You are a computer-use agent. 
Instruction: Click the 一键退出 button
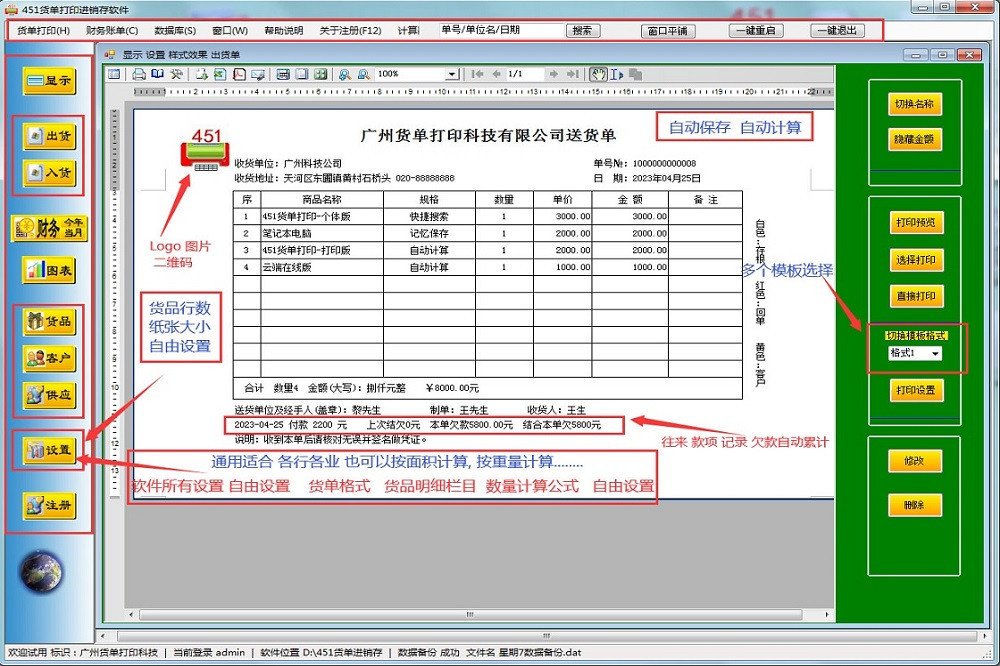pyautogui.click(x=837, y=31)
